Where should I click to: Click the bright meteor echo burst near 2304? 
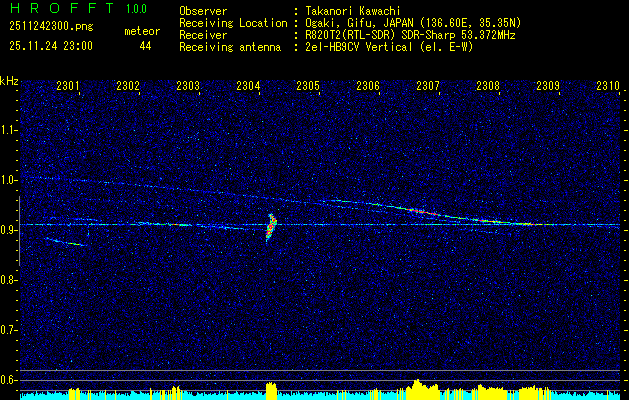(271, 227)
